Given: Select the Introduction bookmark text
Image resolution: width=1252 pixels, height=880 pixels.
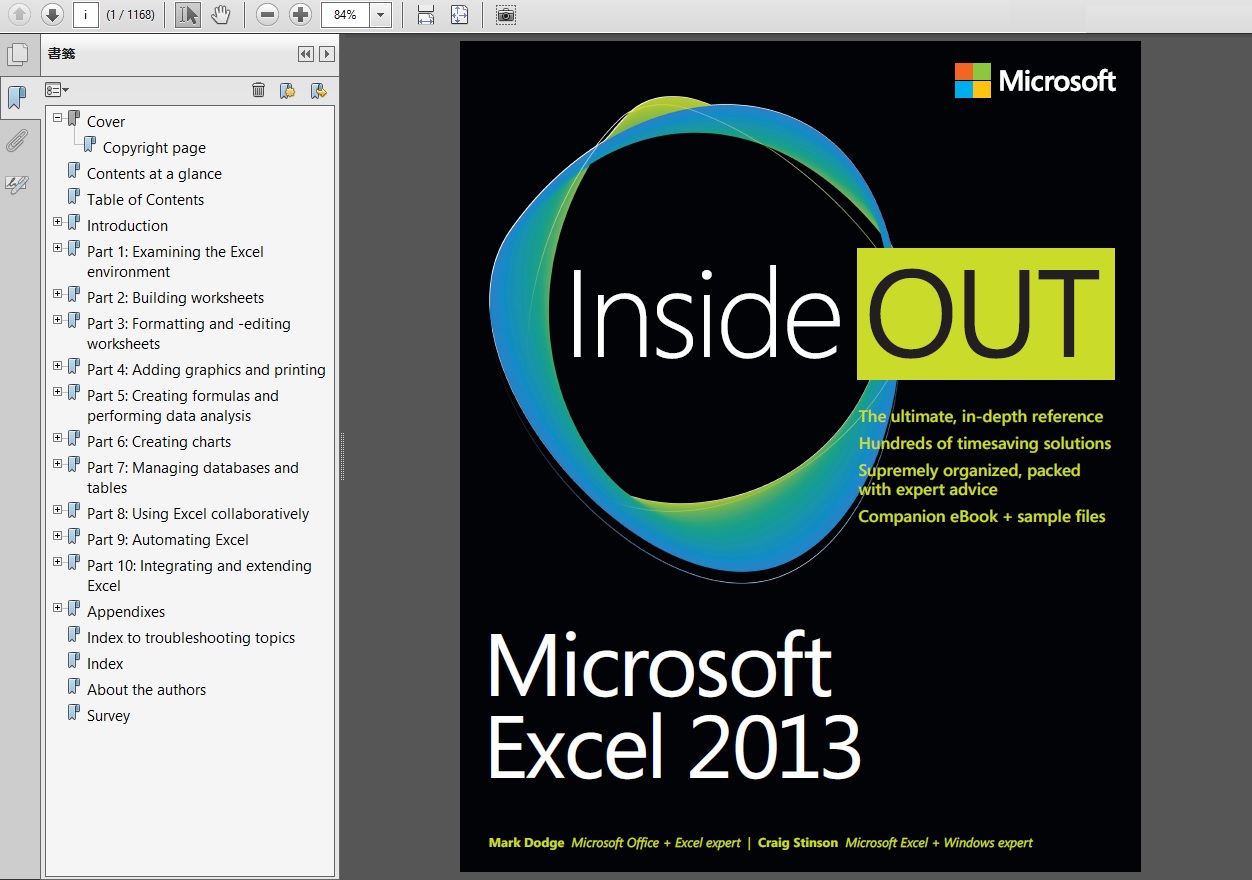Looking at the screenshot, I should pyautogui.click(x=127, y=226).
